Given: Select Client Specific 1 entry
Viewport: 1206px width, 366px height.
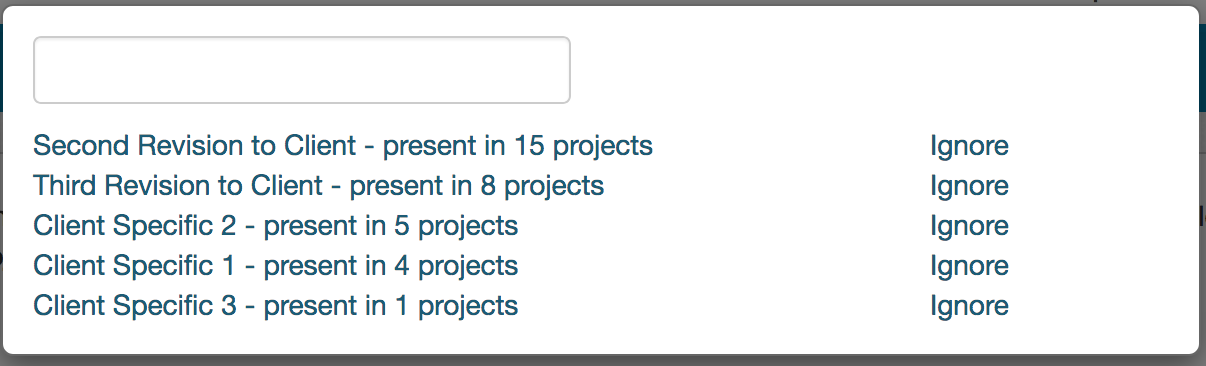Looking at the screenshot, I should [x=276, y=266].
